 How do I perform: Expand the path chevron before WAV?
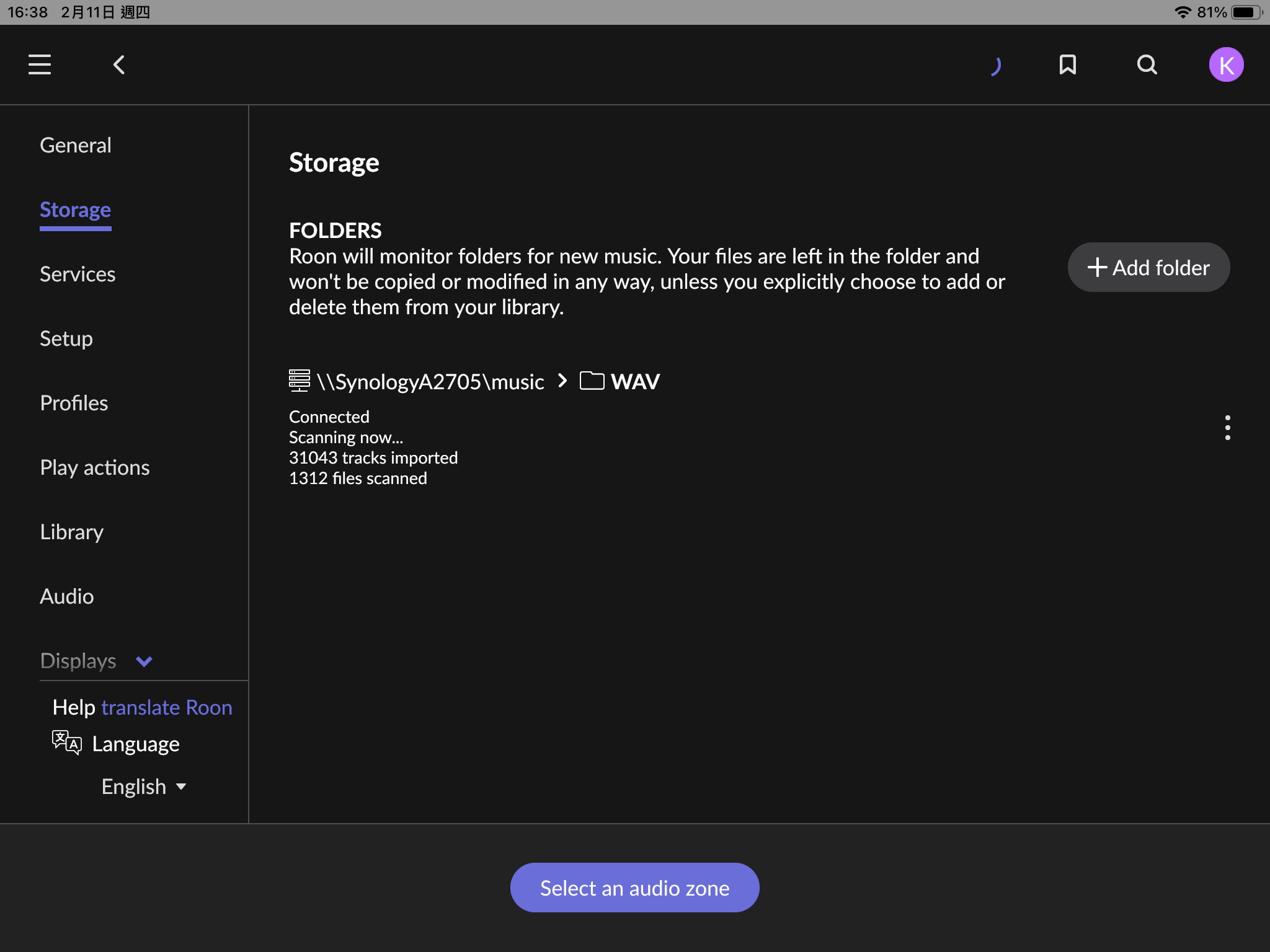tap(562, 381)
